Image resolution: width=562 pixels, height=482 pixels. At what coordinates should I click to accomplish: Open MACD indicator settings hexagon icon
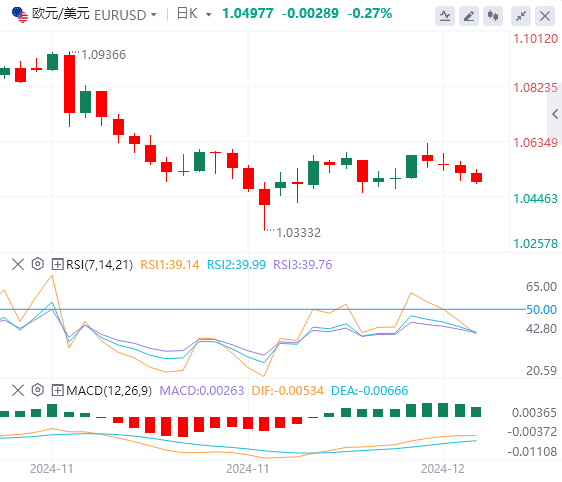[38, 390]
